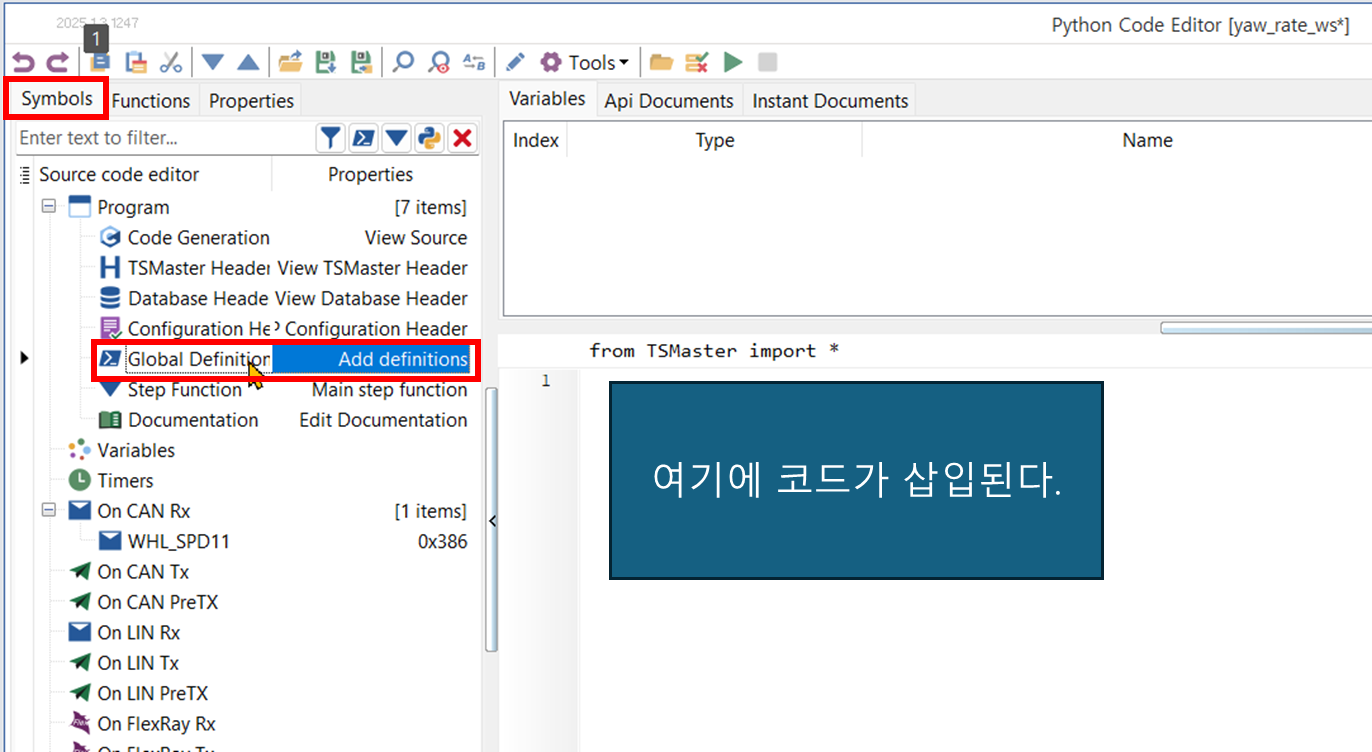Image resolution: width=1372 pixels, height=752 pixels.
Task: Click the variables table horizontal scrollbar
Action: coord(1265,327)
